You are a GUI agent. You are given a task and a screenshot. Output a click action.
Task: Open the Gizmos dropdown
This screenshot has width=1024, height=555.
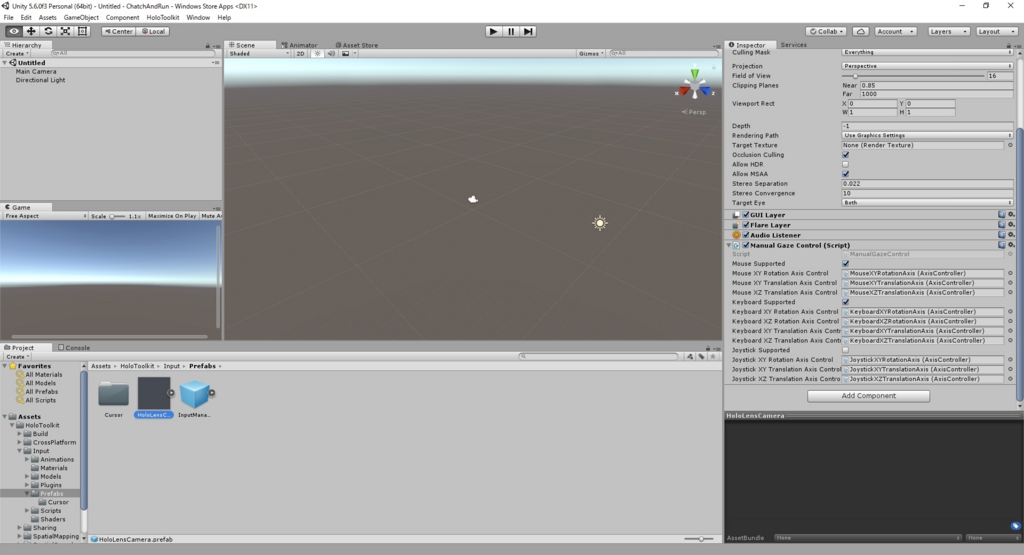point(590,54)
